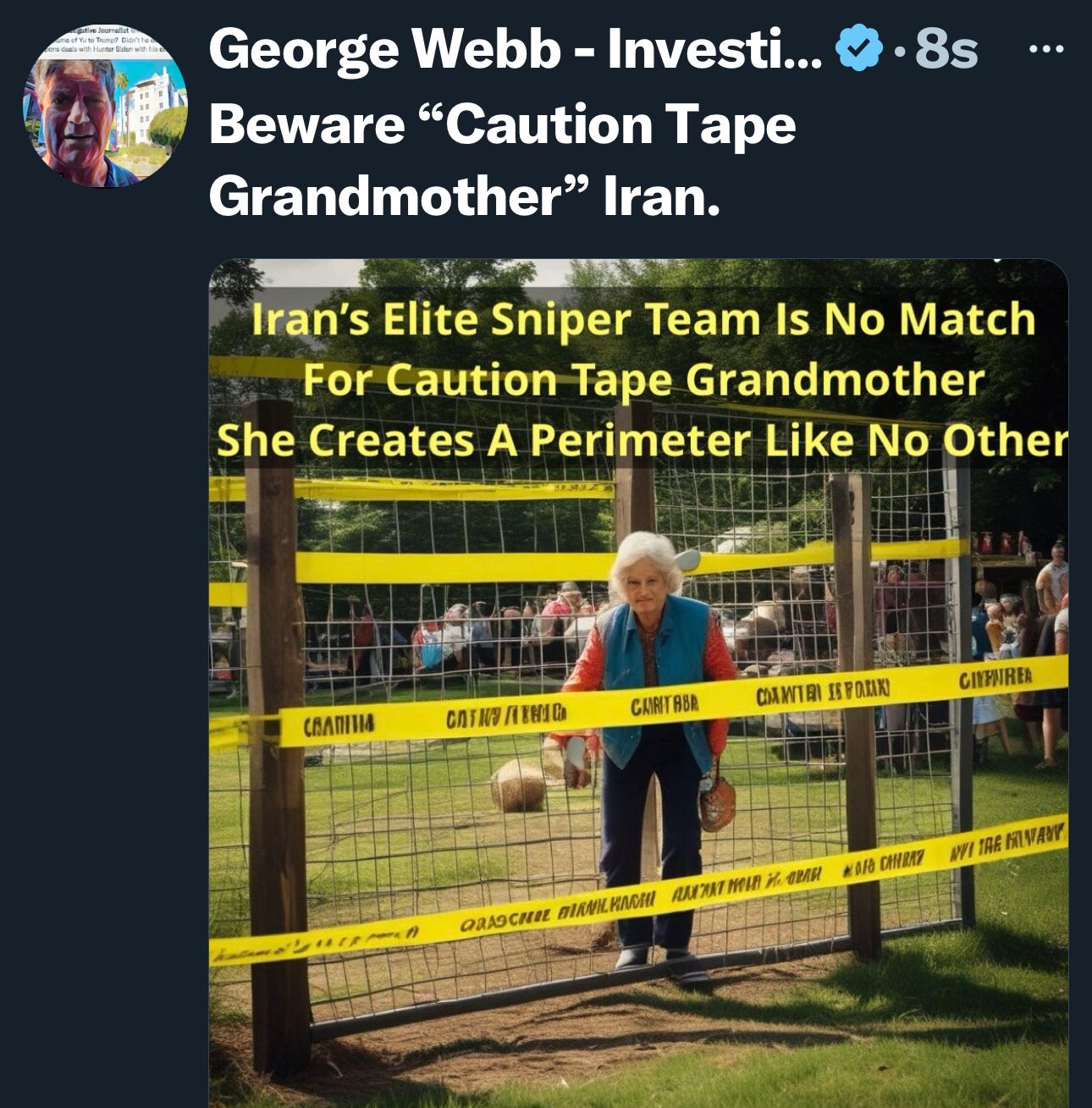Click the "Iran's Elite Sniper Team" image headline

pyautogui.click(x=643, y=319)
